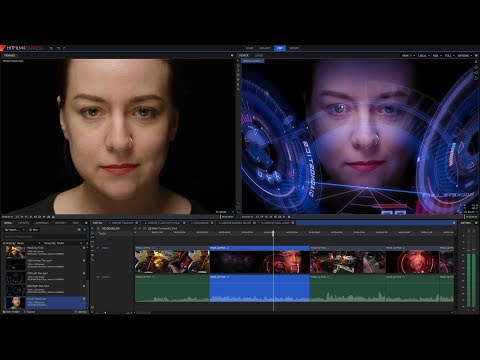Switch to the Media panel tab
480x360 pixels.
point(8,223)
